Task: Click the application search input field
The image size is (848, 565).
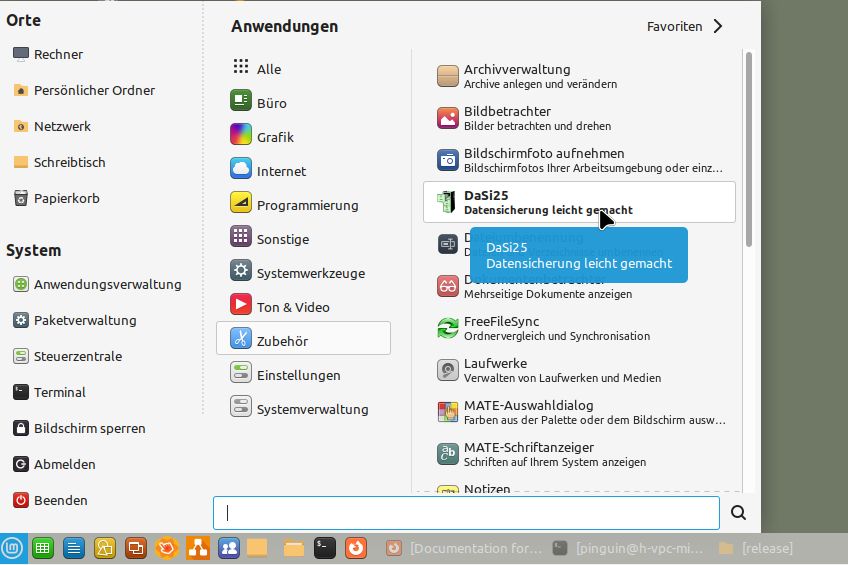Action: coord(466,513)
